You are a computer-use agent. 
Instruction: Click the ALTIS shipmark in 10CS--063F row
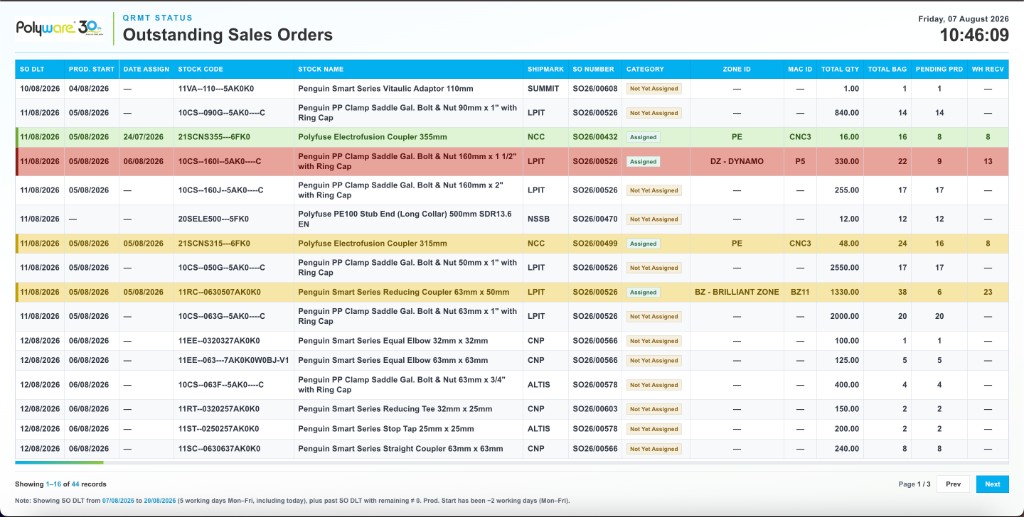(539, 384)
